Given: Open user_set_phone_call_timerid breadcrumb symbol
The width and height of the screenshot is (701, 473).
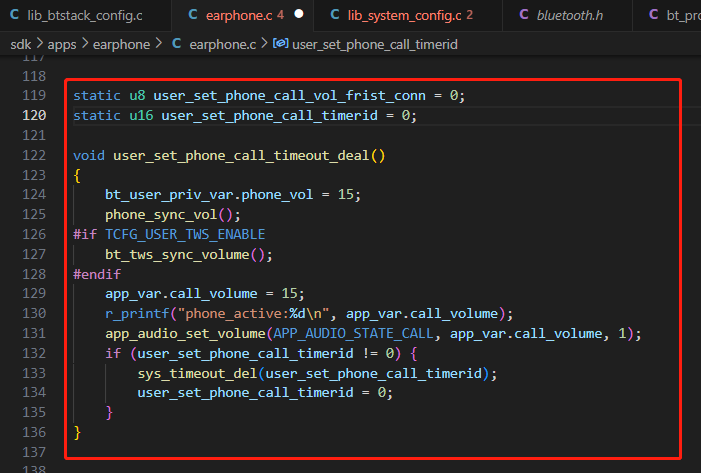Looking at the screenshot, I should [x=375, y=44].
